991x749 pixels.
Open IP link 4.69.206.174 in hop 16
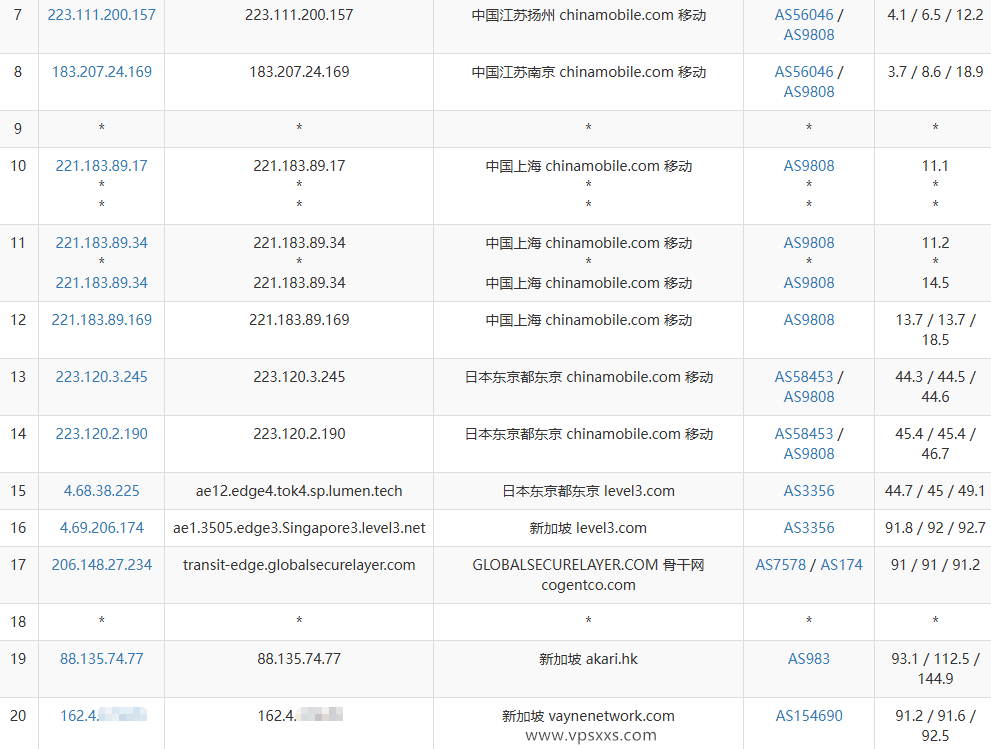tap(102, 528)
